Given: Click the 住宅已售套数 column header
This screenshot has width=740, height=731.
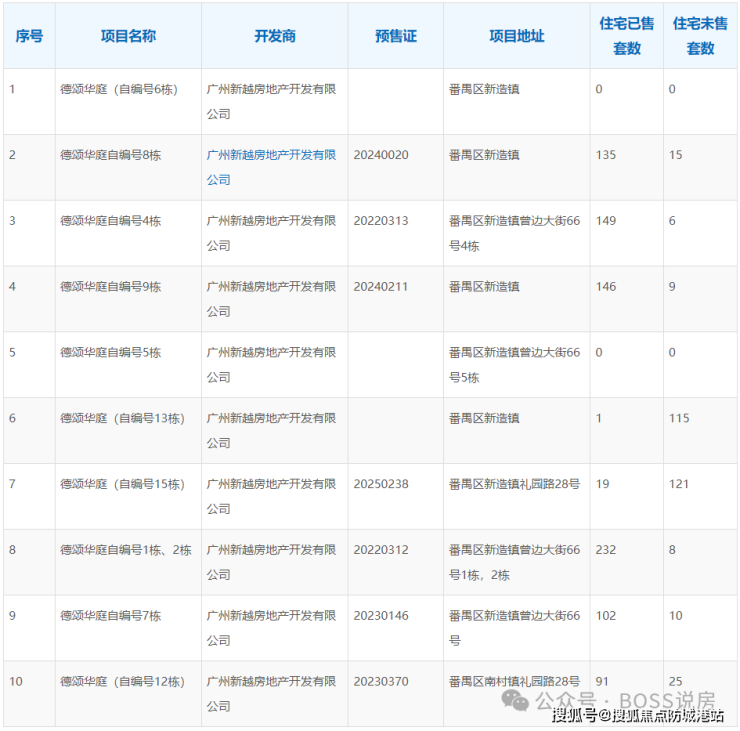Looking at the screenshot, I should [x=627, y=36].
